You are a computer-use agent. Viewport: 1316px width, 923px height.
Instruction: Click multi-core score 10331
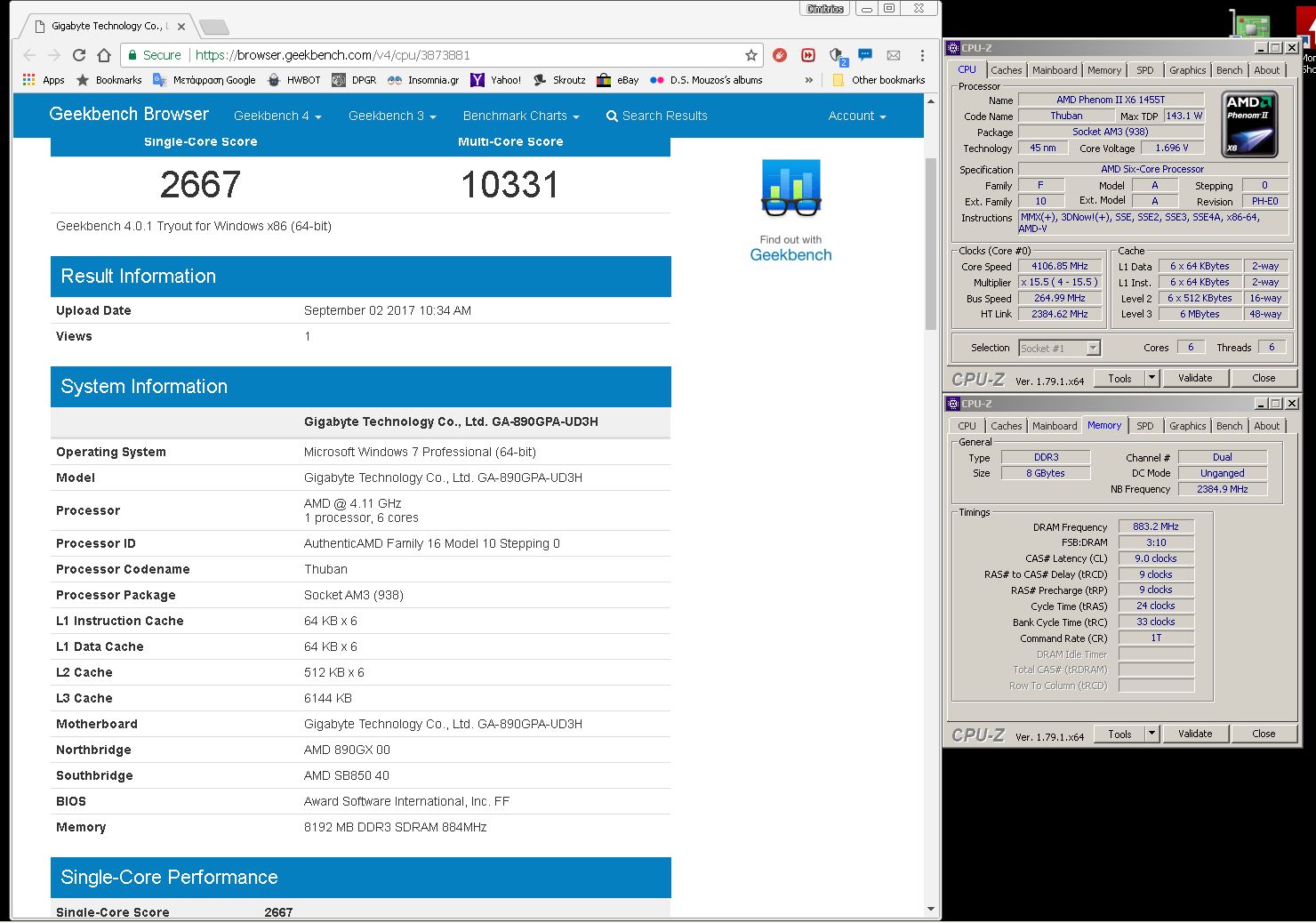click(x=510, y=185)
